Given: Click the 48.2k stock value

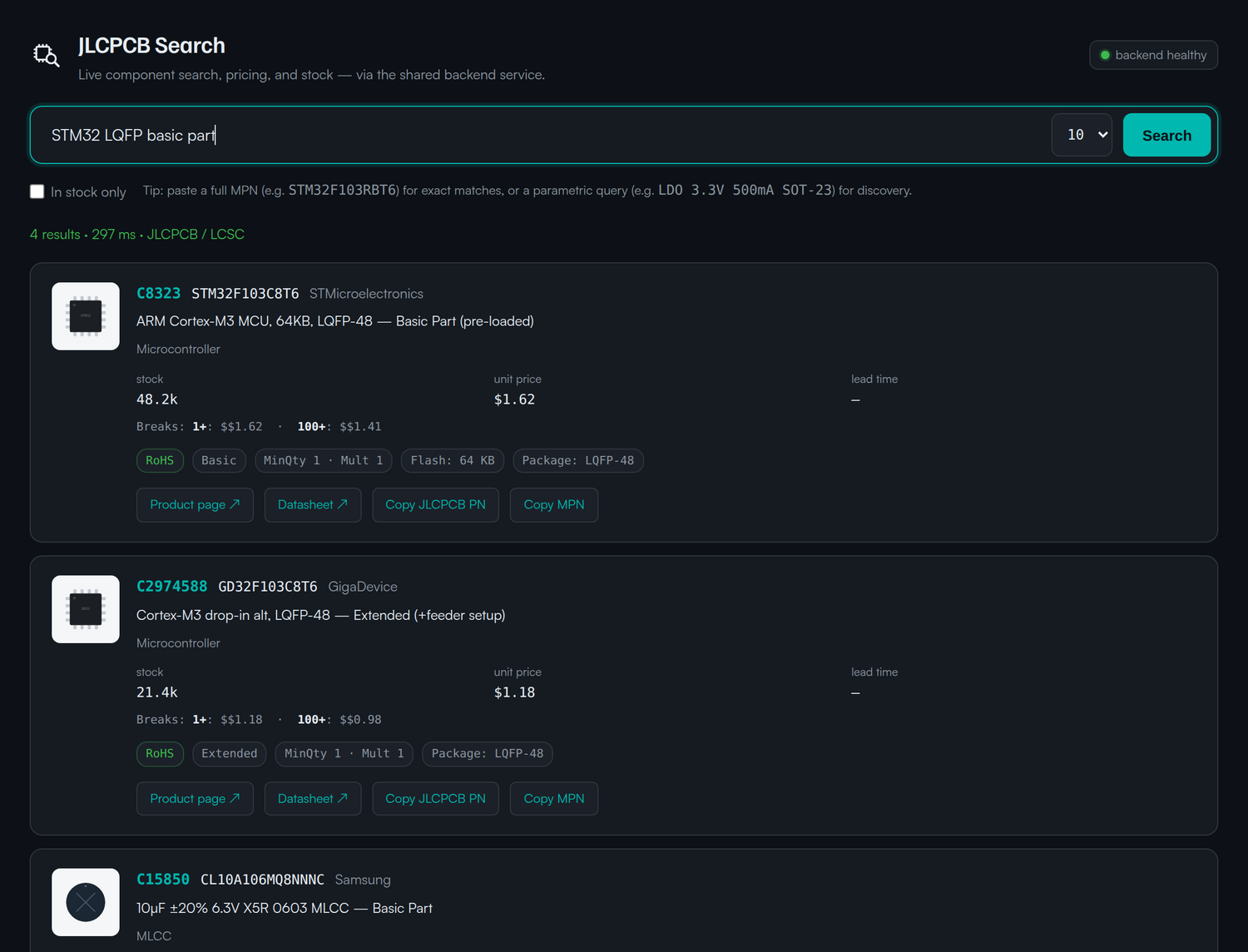Looking at the screenshot, I should click(x=157, y=399).
